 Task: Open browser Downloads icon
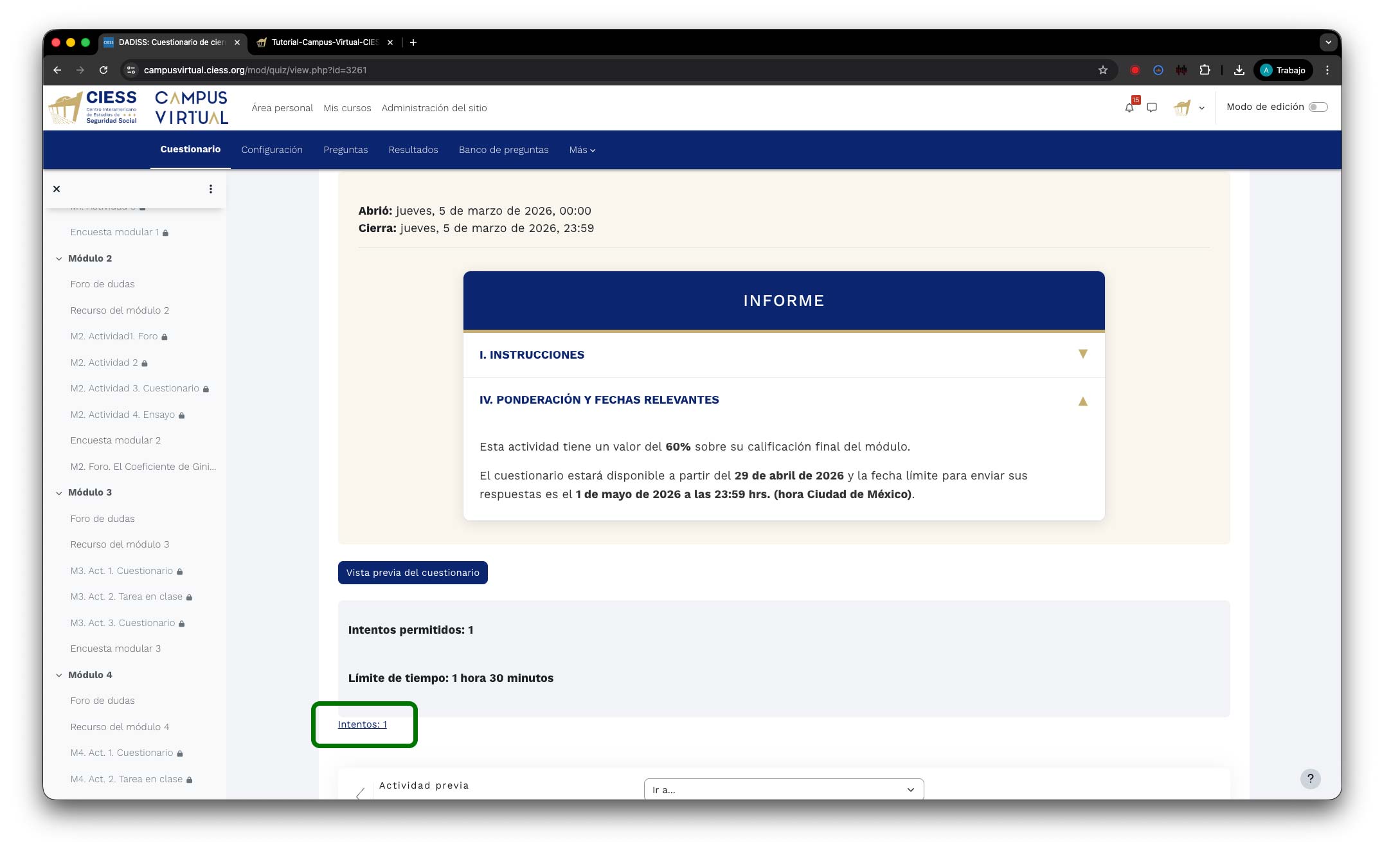(x=1239, y=70)
